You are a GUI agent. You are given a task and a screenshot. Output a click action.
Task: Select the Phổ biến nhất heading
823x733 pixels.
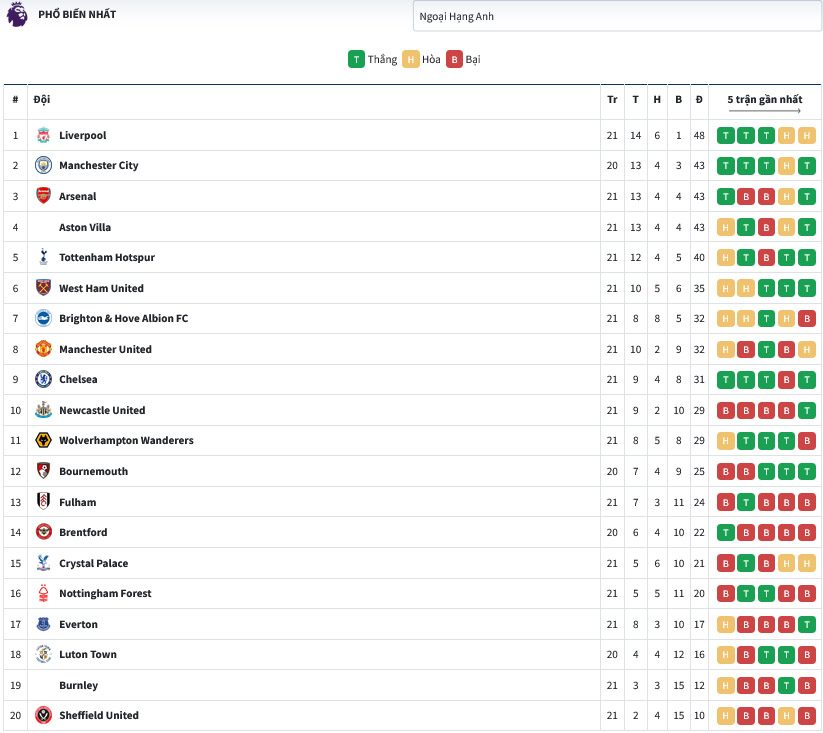click(77, 15)
